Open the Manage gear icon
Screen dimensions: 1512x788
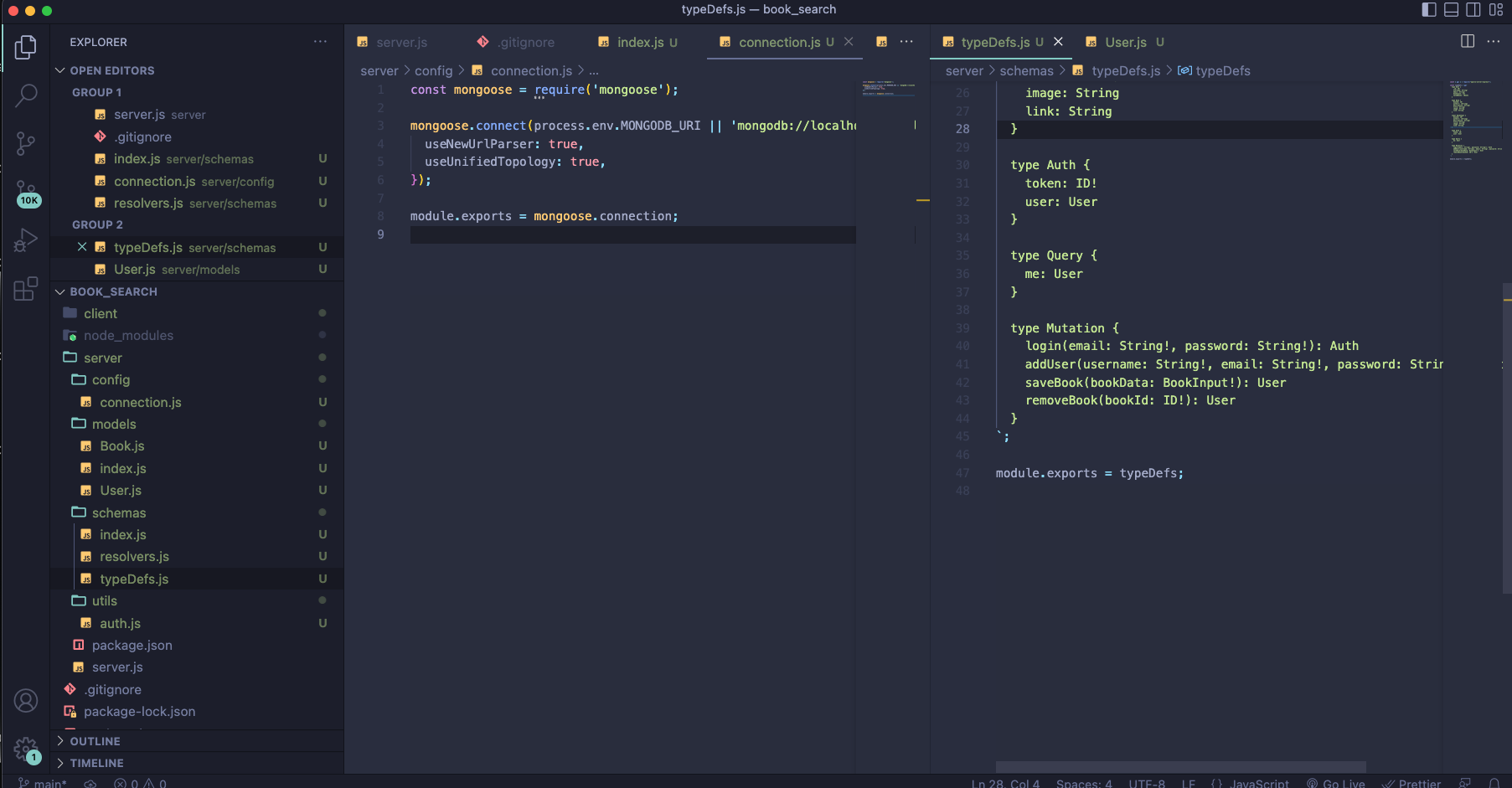click(26, 749)
